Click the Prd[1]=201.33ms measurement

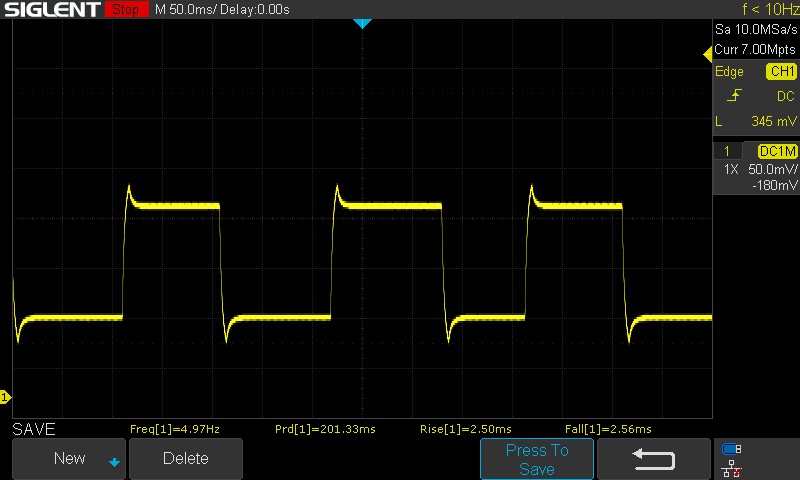(x=325, y=429)
